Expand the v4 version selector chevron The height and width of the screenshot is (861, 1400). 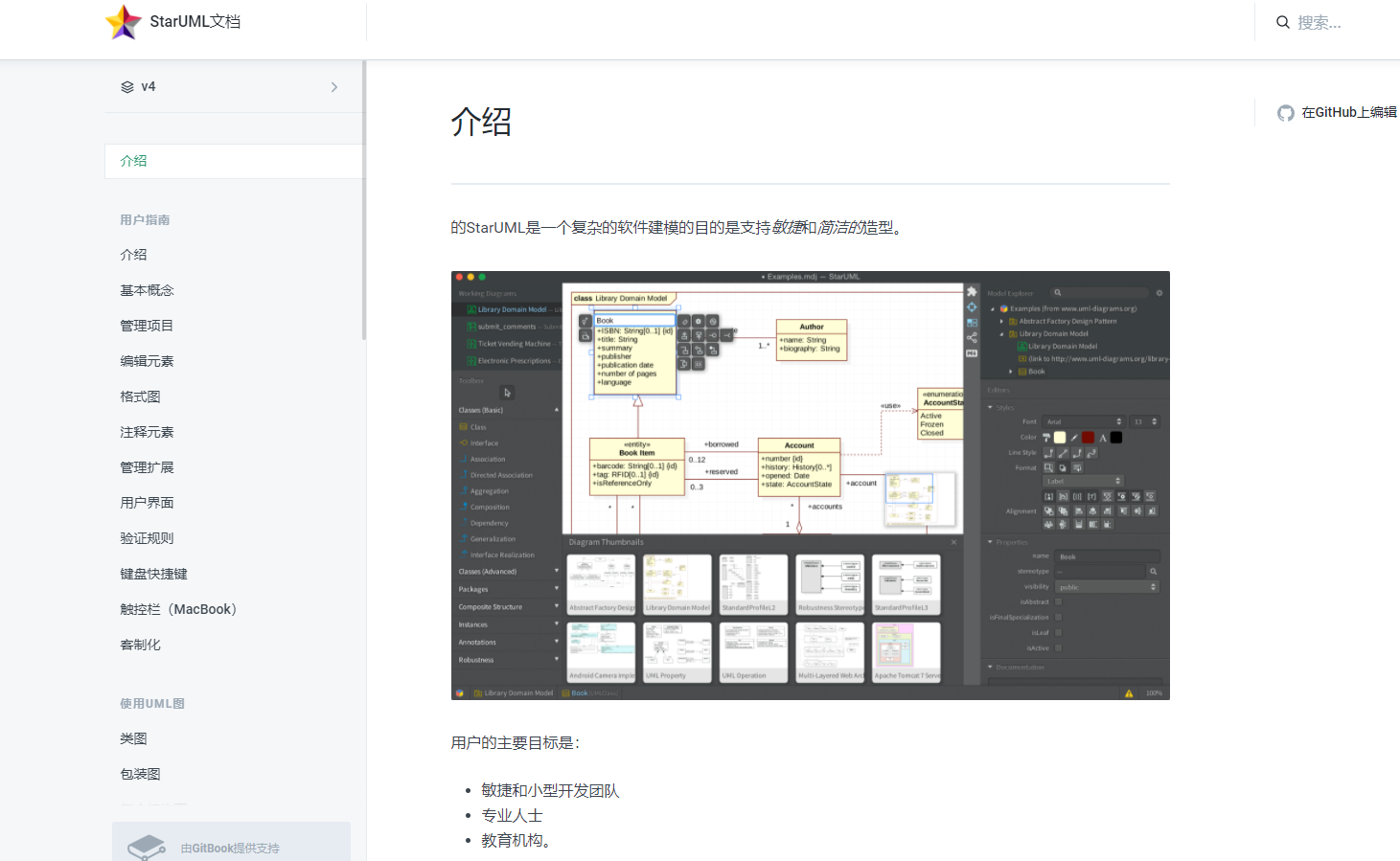[333, 86]
